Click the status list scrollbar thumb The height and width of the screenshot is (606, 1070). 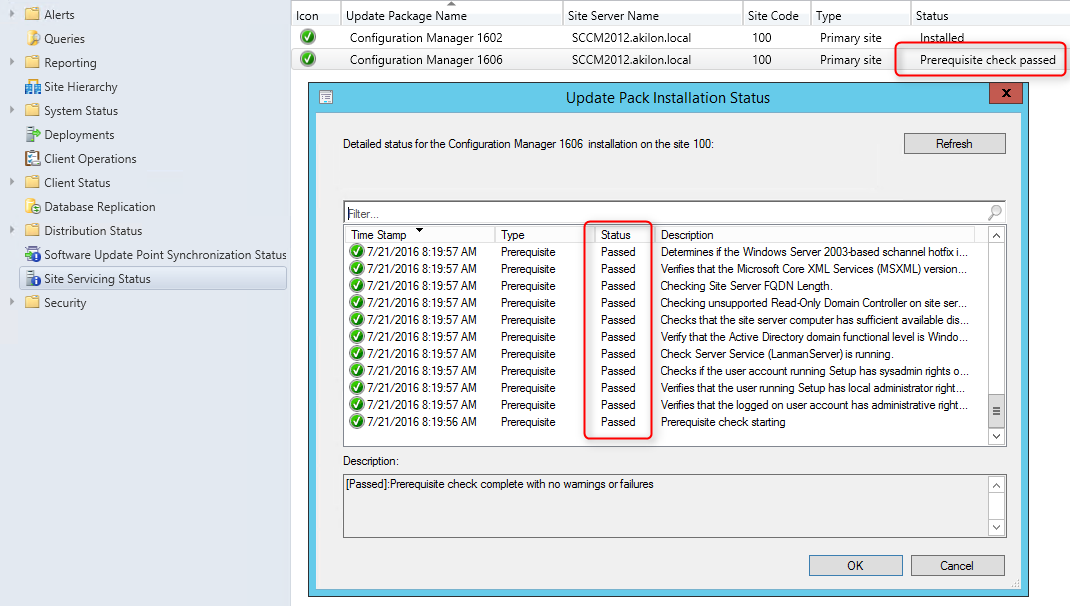coord(996,410)
